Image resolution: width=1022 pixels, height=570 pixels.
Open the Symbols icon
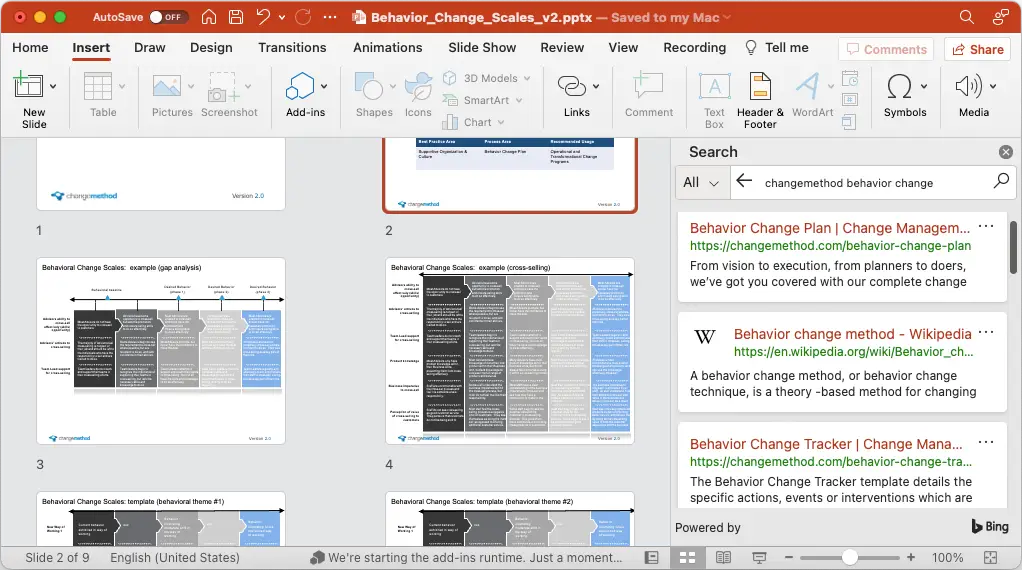point(899,86)
